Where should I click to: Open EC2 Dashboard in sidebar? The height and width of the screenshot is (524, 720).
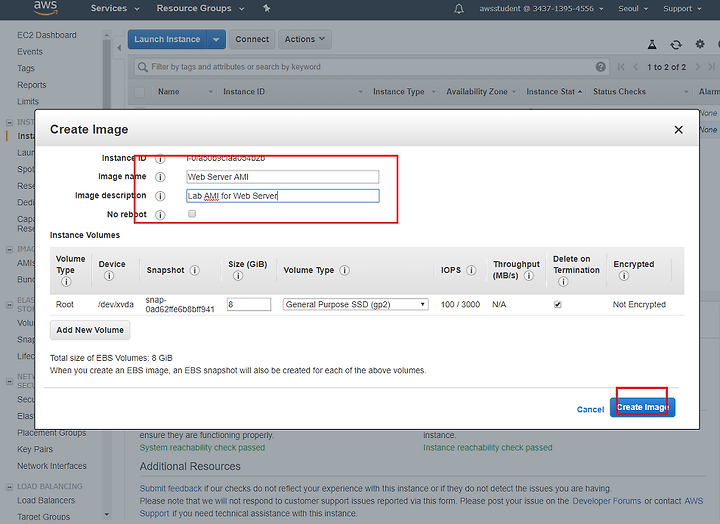tap(47, 35)
